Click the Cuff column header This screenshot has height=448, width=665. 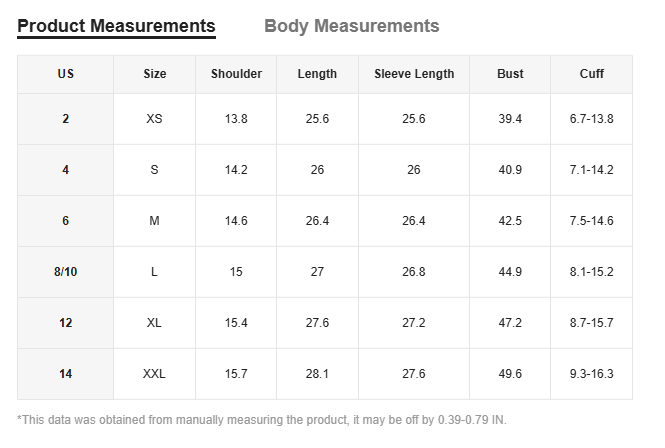591,74
